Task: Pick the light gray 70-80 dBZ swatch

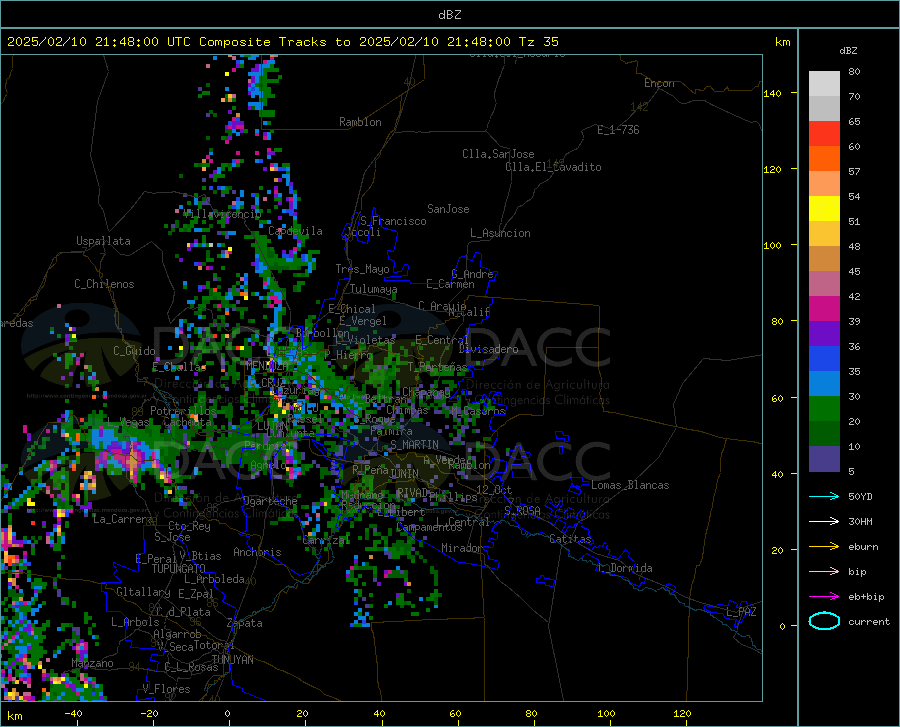Action: click(x=824, y=84)
